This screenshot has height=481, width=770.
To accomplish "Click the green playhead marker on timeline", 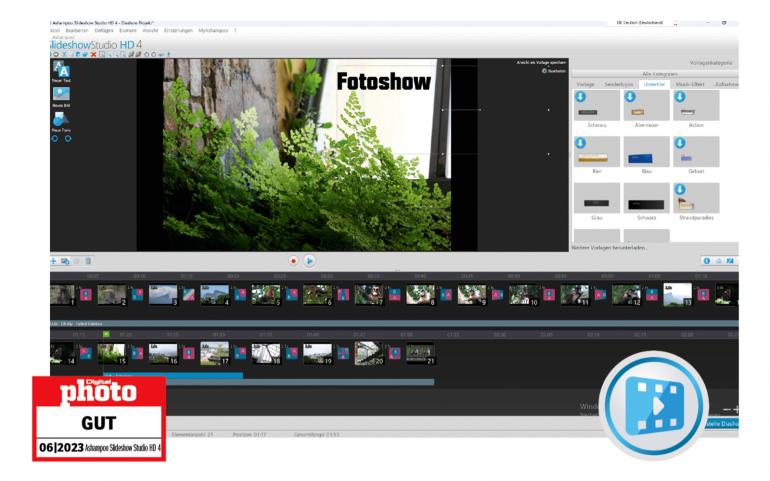I will tap(106, 334).
